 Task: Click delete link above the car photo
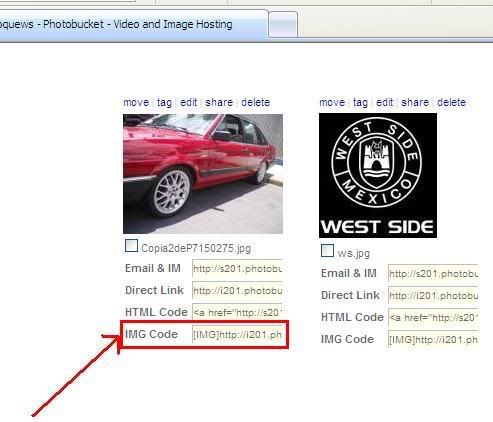pos(255,102)
